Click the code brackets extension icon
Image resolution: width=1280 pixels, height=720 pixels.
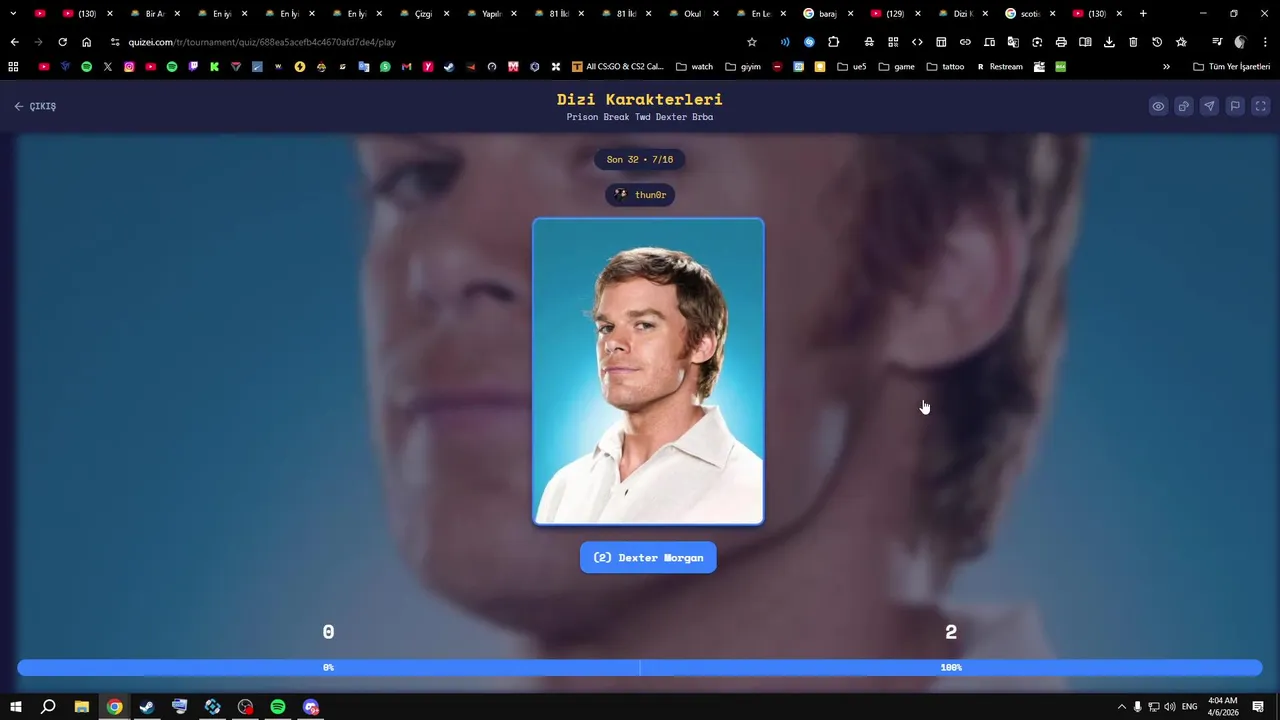[917, 42]
